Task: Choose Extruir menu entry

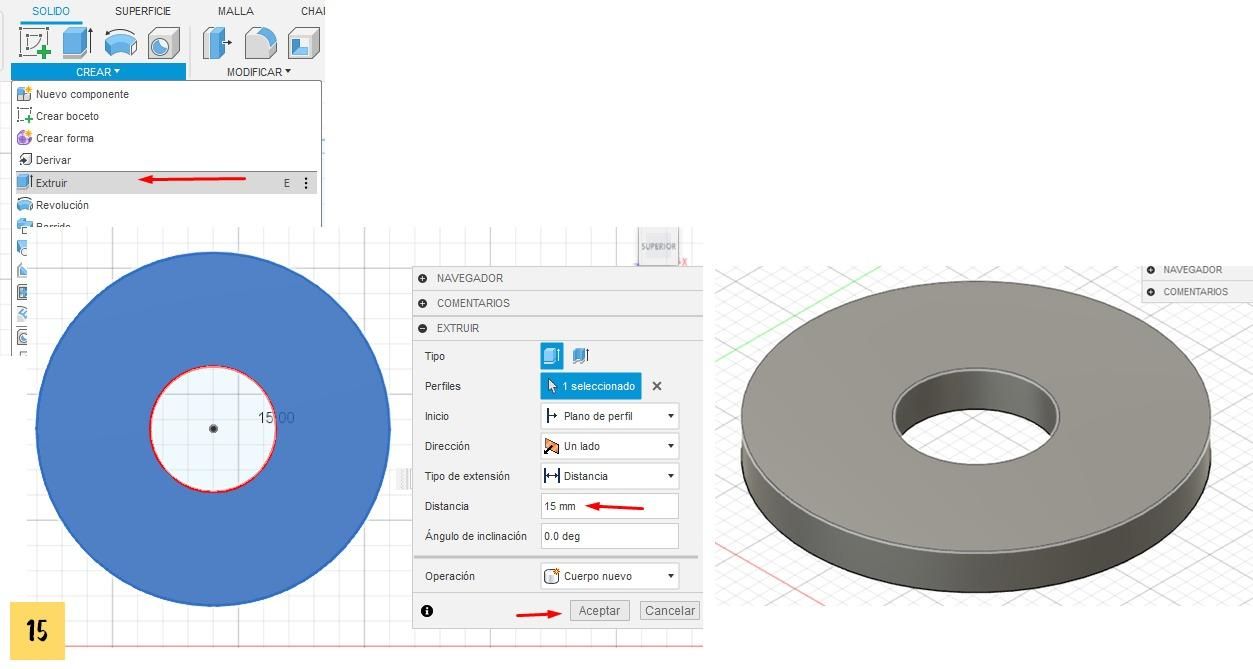Action: [x=166, y=183]
